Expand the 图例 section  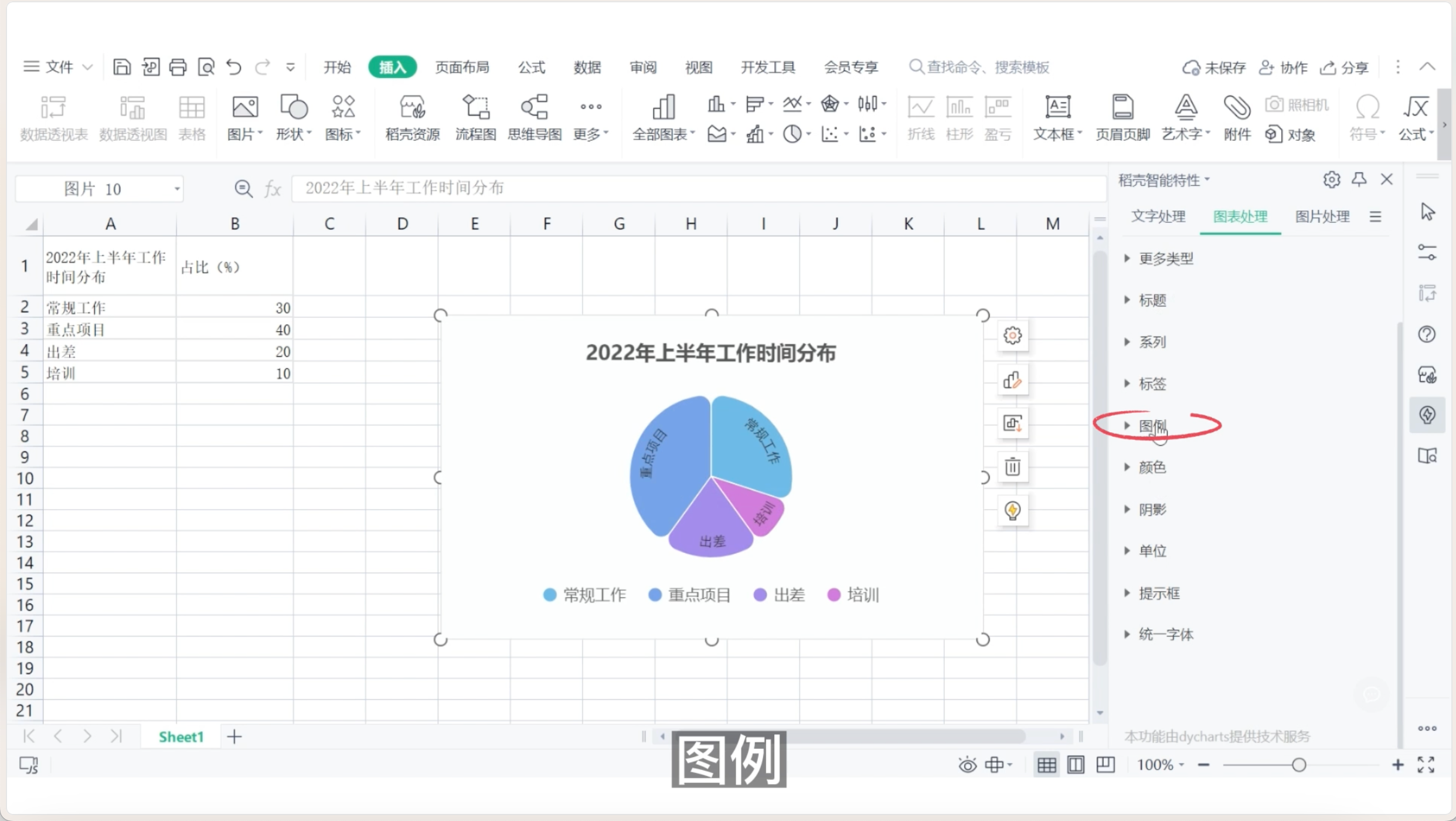click(x=1145, y=426)
